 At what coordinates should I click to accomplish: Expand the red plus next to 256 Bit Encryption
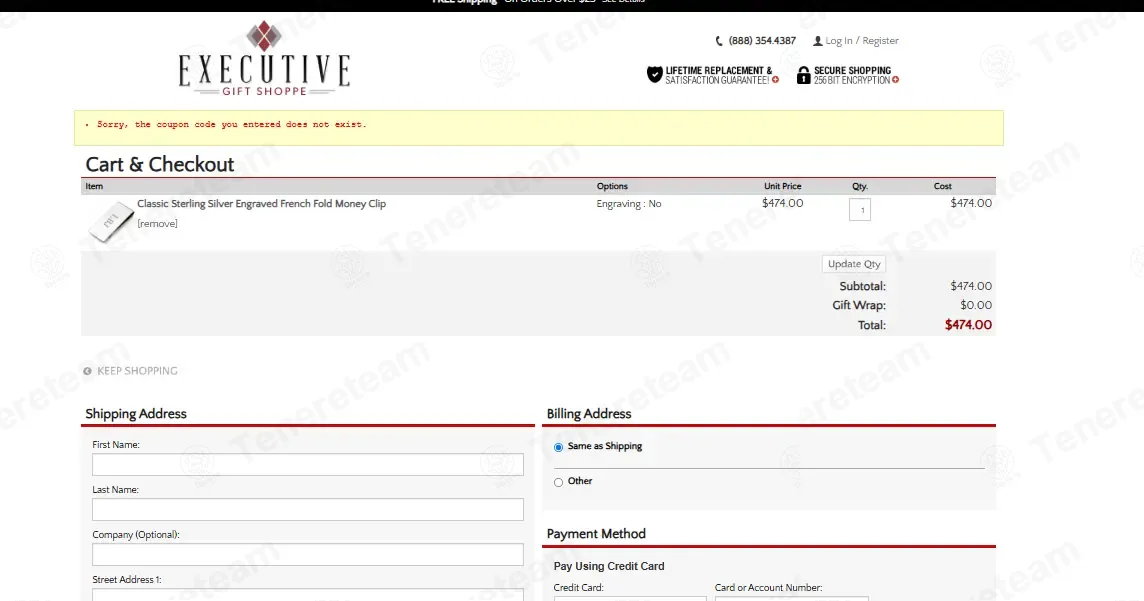click(895, 80)
